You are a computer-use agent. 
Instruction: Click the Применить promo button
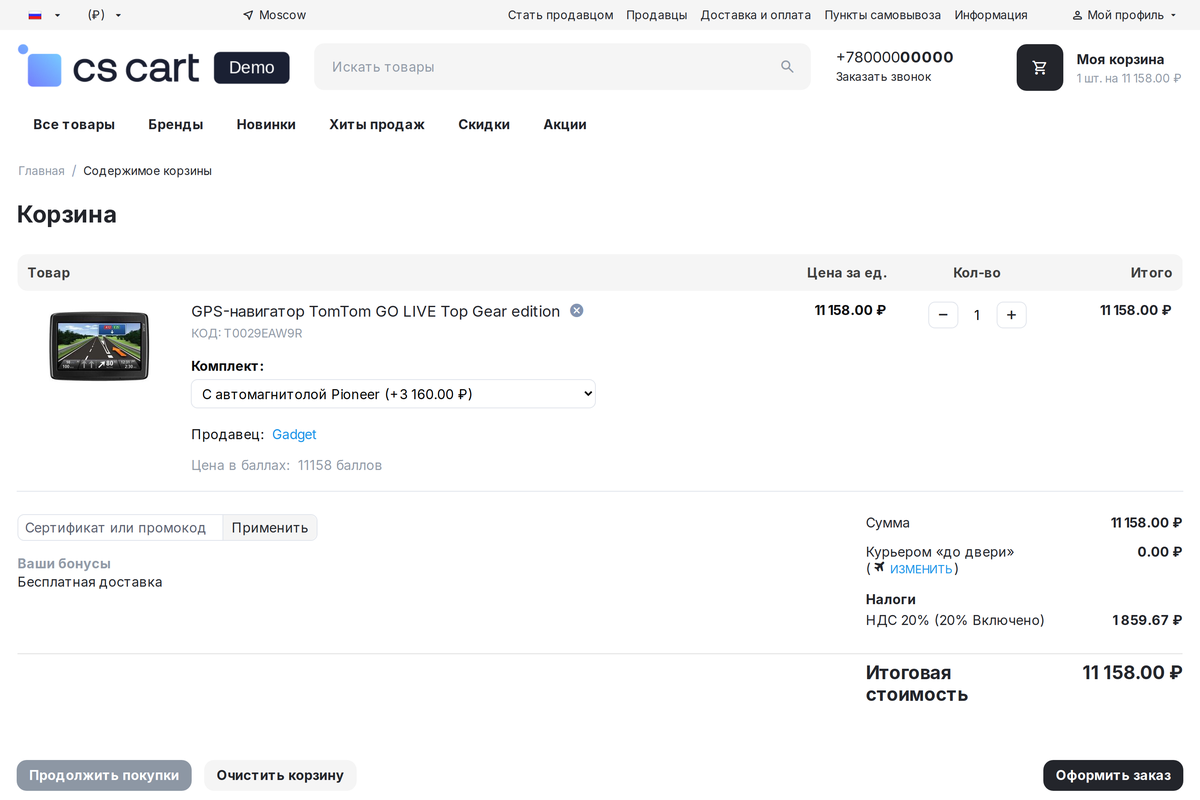(x=270, y=527)
